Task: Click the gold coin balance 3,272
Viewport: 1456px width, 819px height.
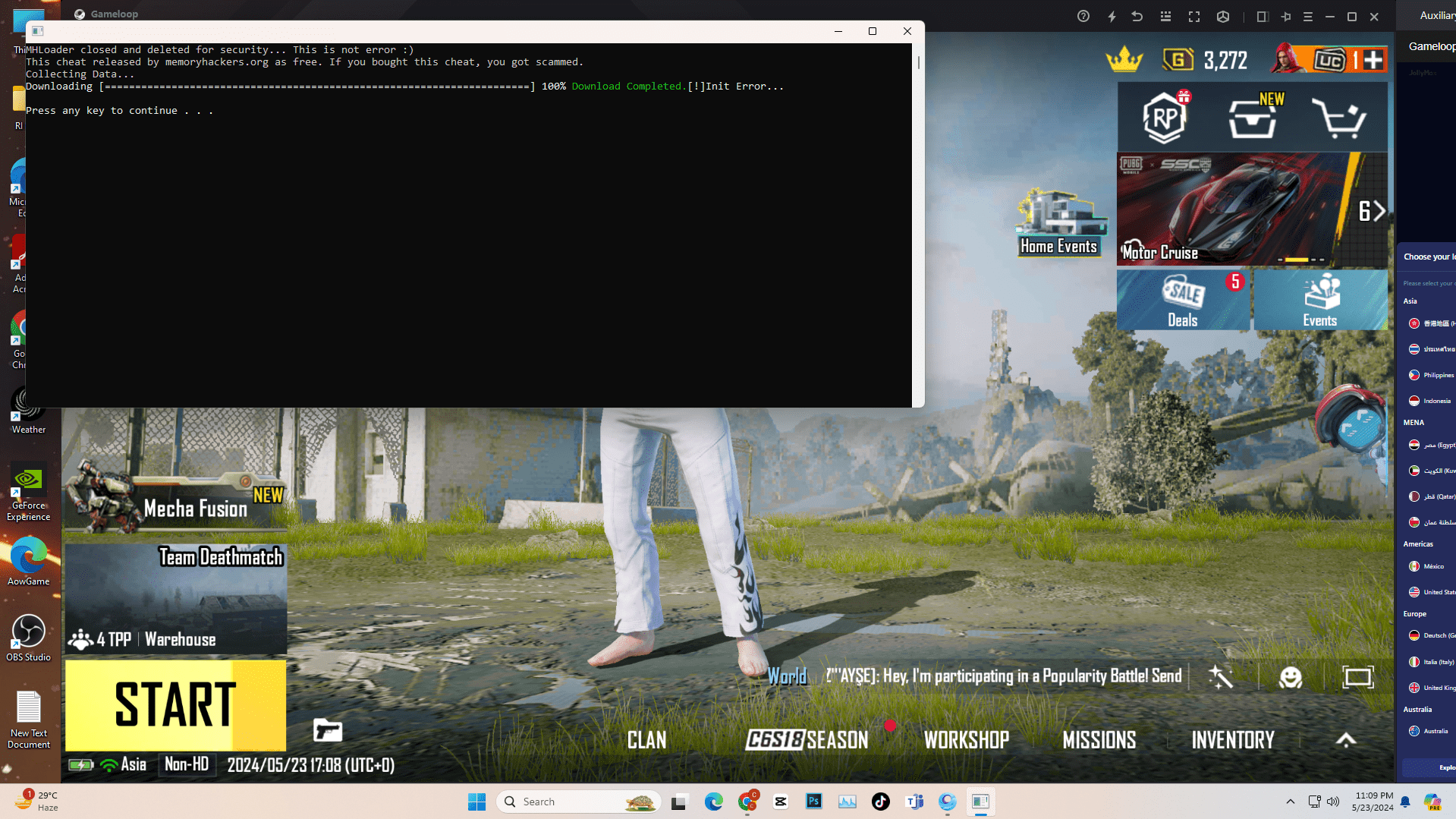Action: coord(1206,60)
